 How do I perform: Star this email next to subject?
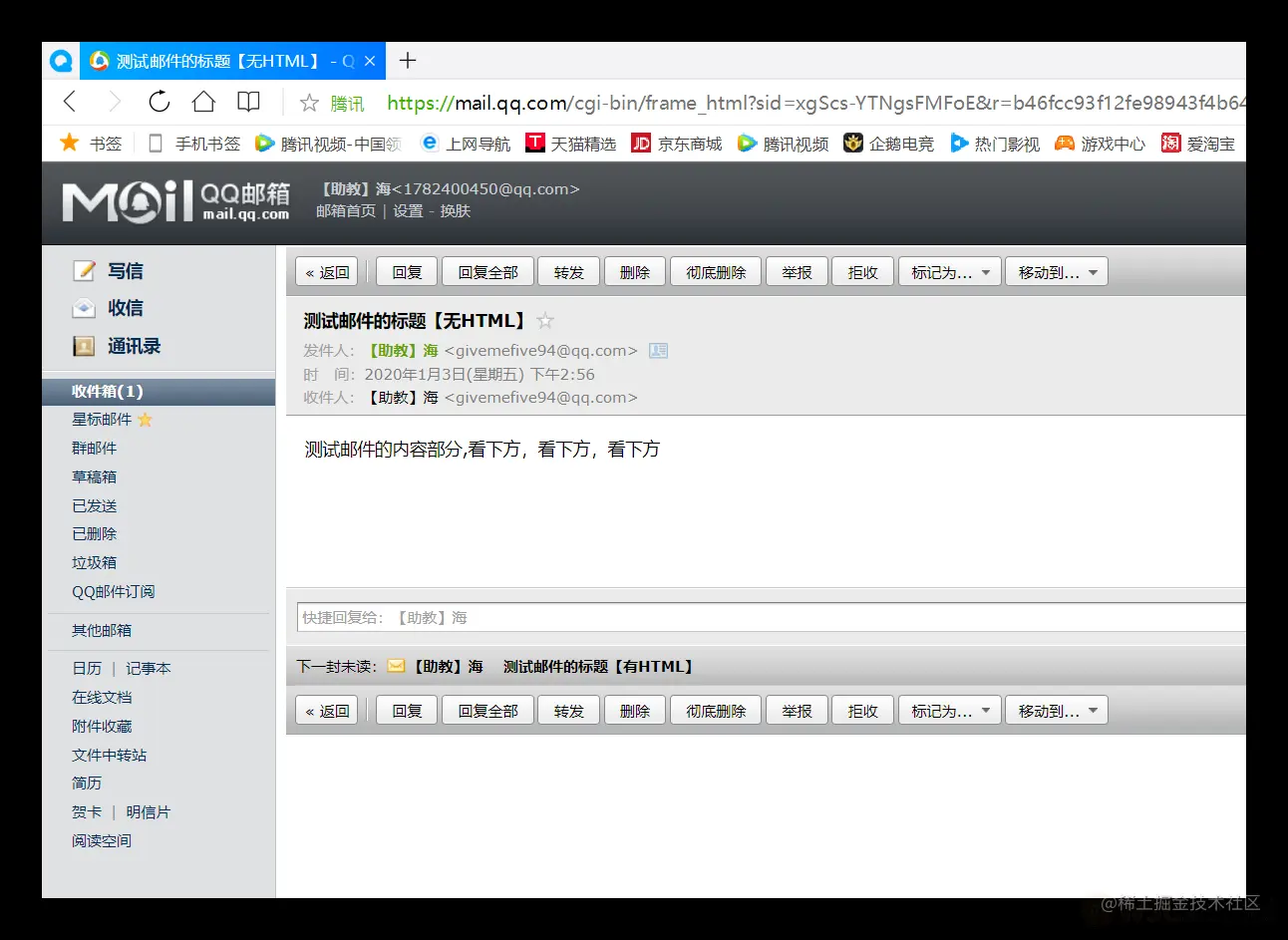545,321
